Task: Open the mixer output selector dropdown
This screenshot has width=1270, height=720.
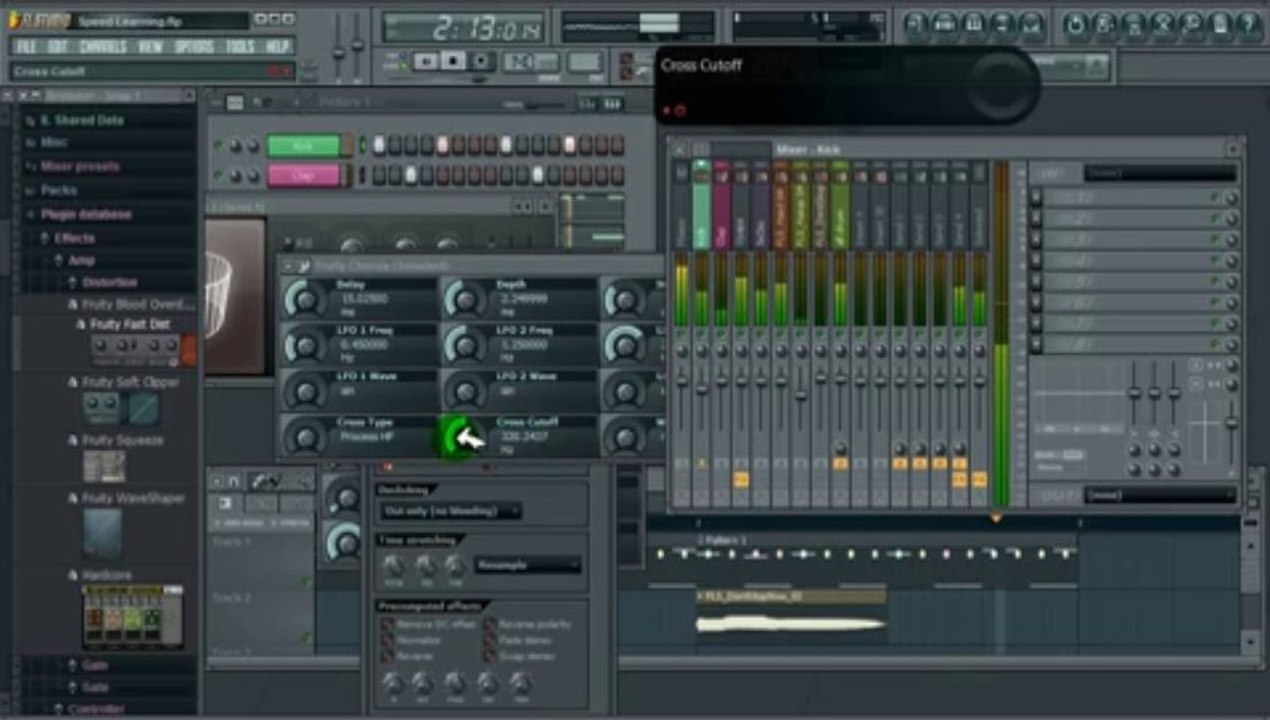Action: coord(1160,495)
